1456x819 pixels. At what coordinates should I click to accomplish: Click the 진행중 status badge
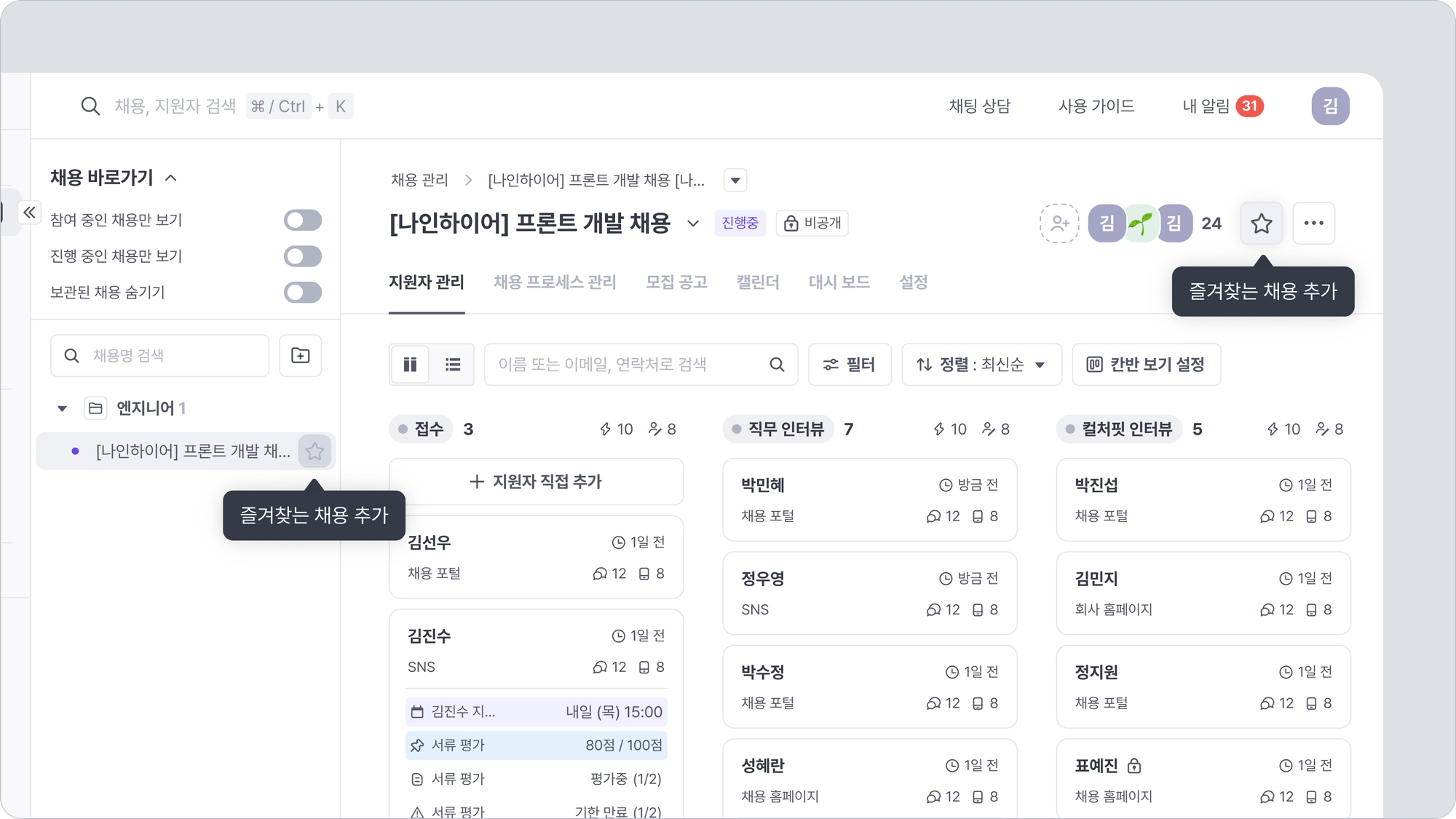click(740, 223)
